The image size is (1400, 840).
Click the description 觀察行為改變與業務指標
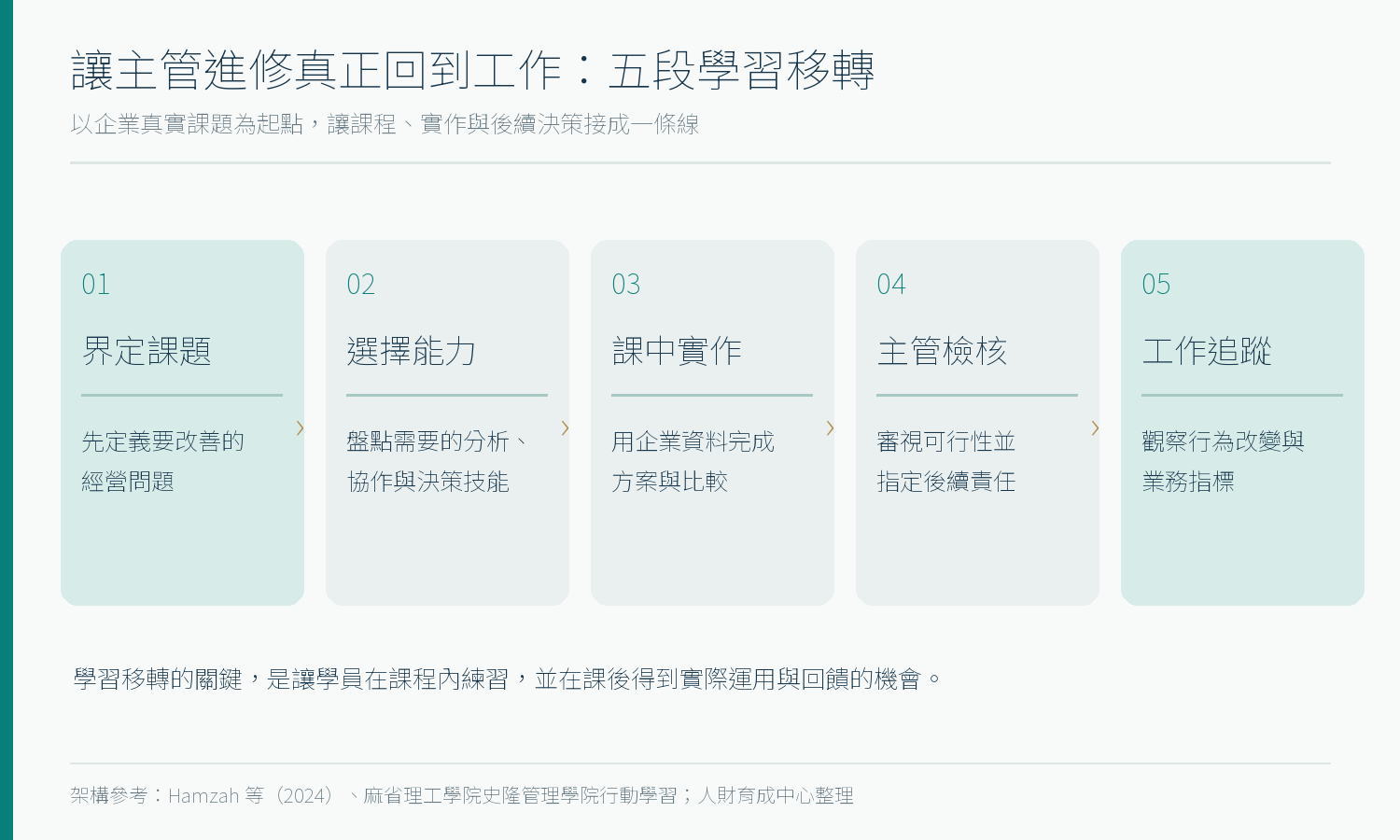tap(1224, 461)
